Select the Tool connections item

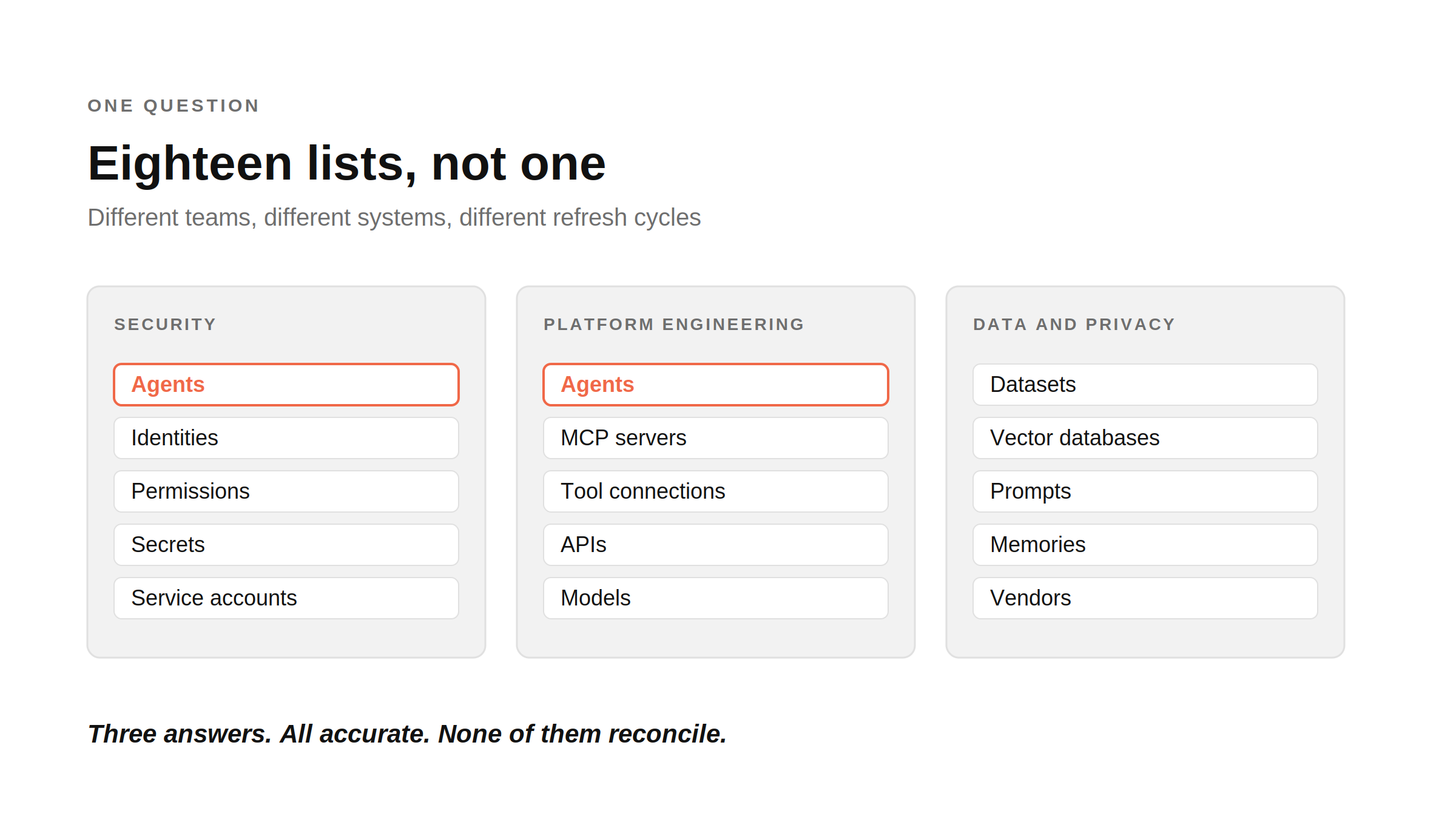coord(715,491)
